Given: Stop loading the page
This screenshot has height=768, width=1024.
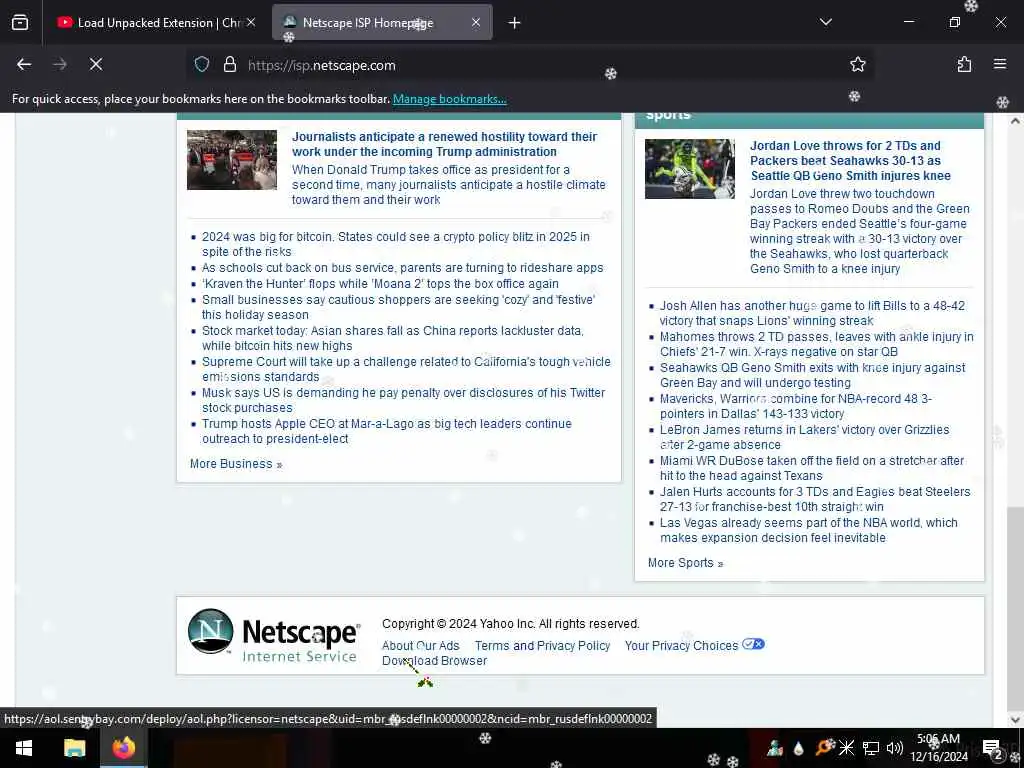Looking at the screenshot, I should pos(96,65).
